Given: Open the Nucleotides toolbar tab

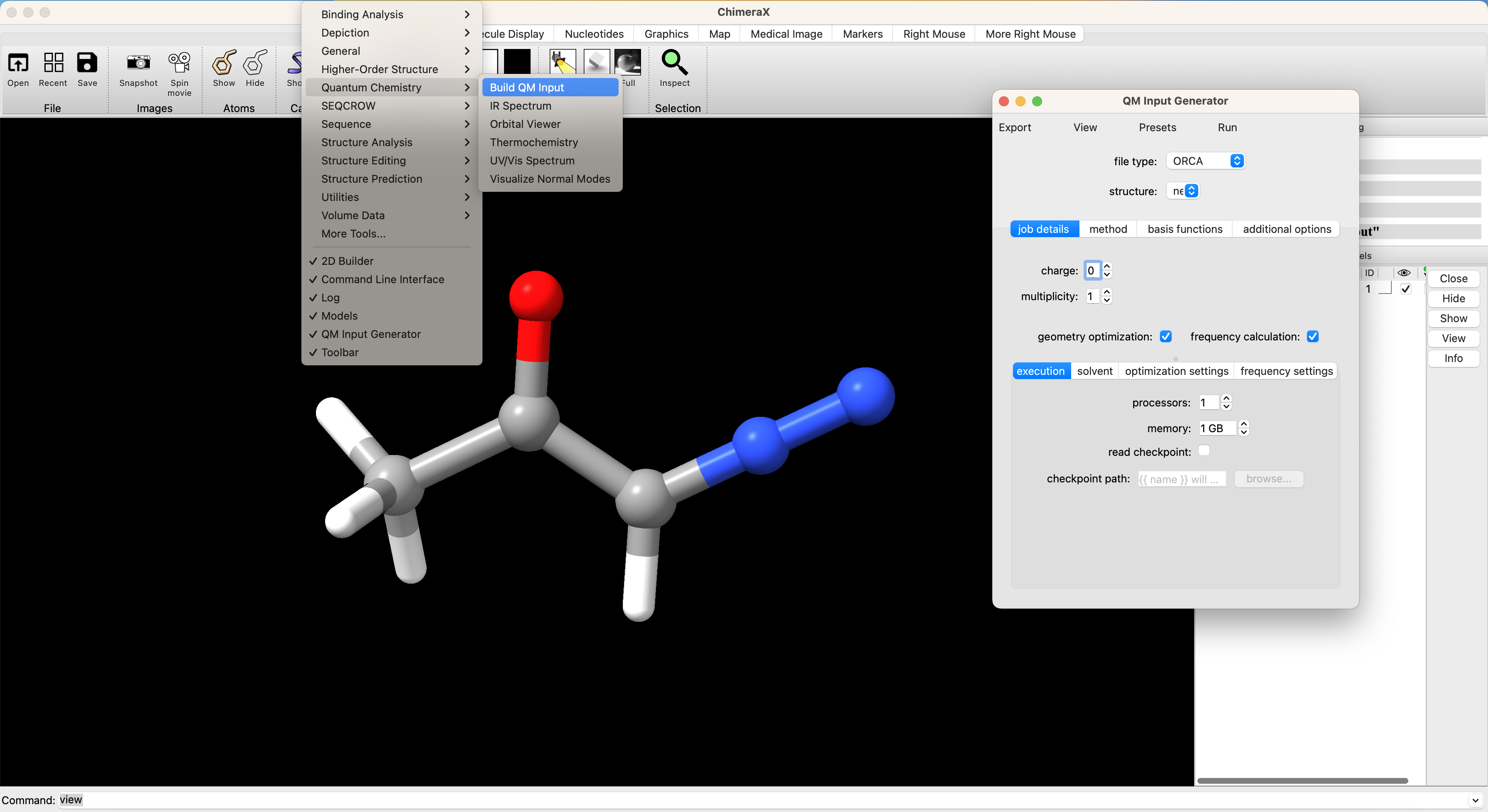Looking at the screenshot, I should pyautogui.click(x=594, y=34).
